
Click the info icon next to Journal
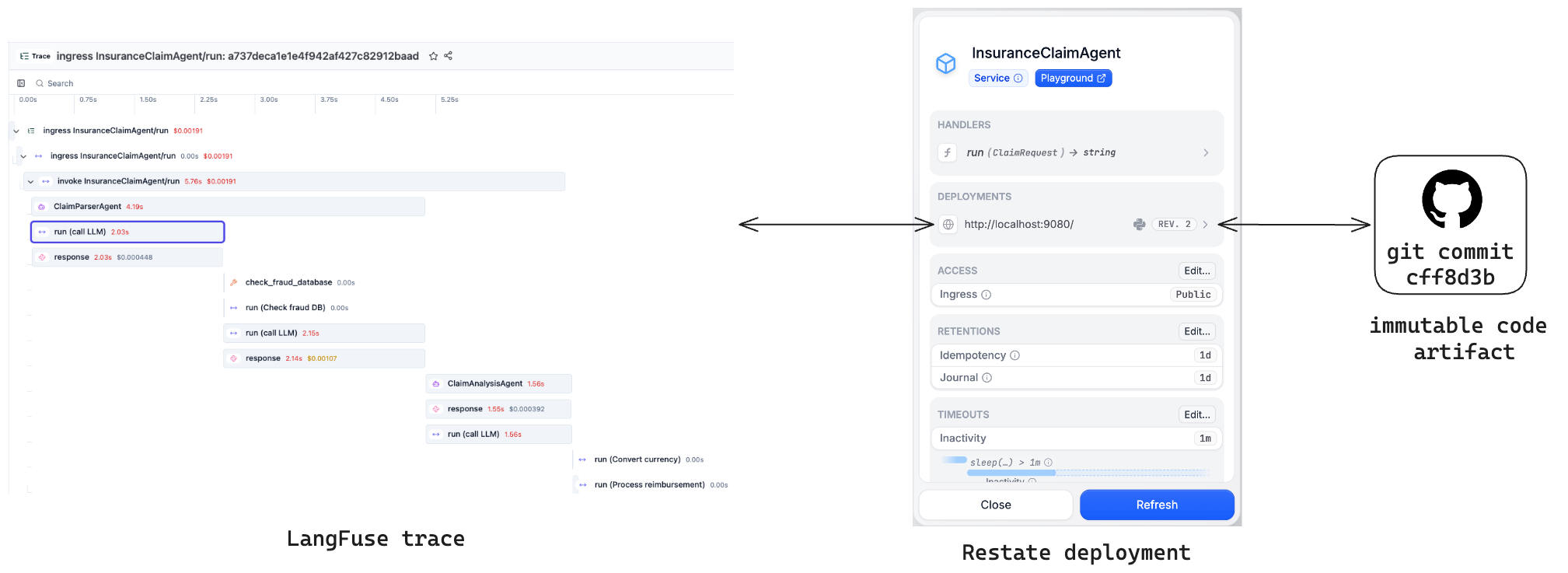point(987,378)
